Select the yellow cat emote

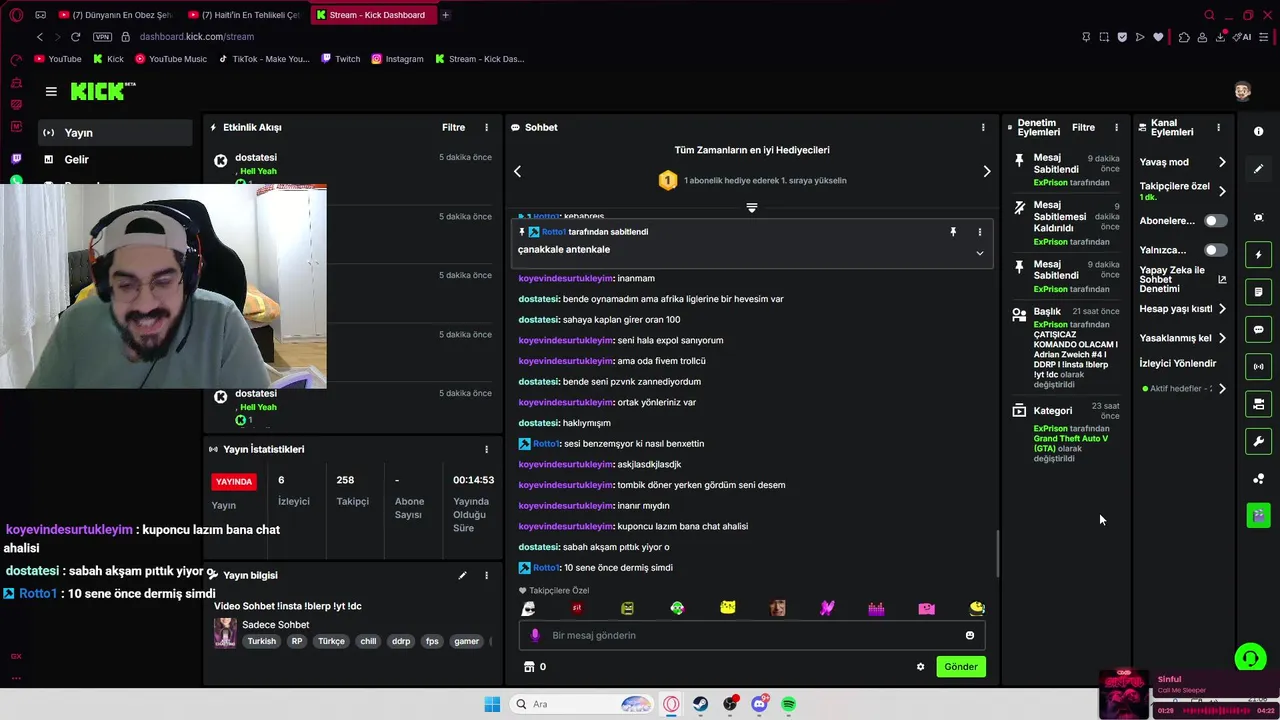tap(727, 608)
